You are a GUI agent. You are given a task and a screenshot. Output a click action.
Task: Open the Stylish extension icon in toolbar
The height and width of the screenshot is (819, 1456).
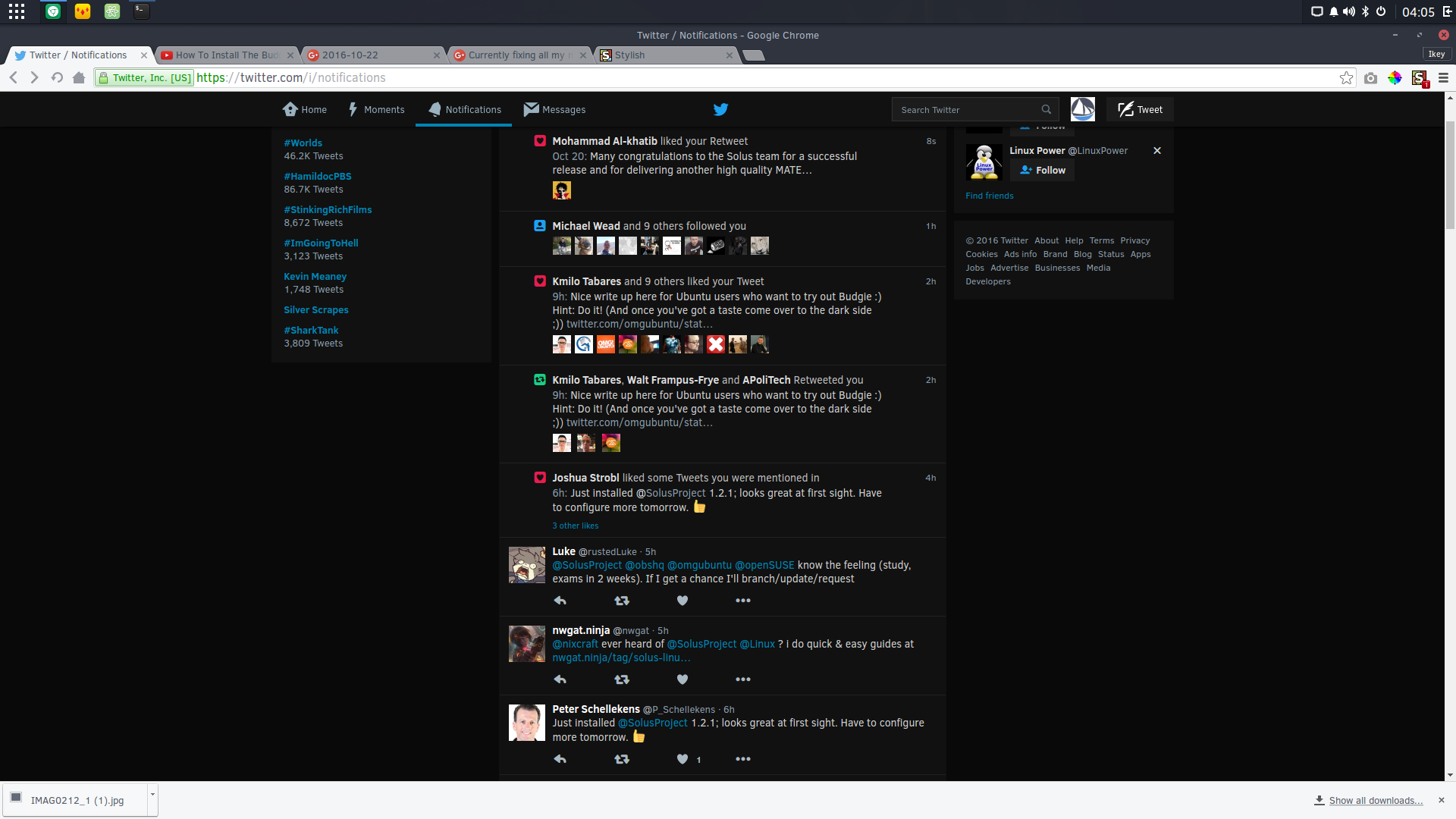coord(1419,78)
